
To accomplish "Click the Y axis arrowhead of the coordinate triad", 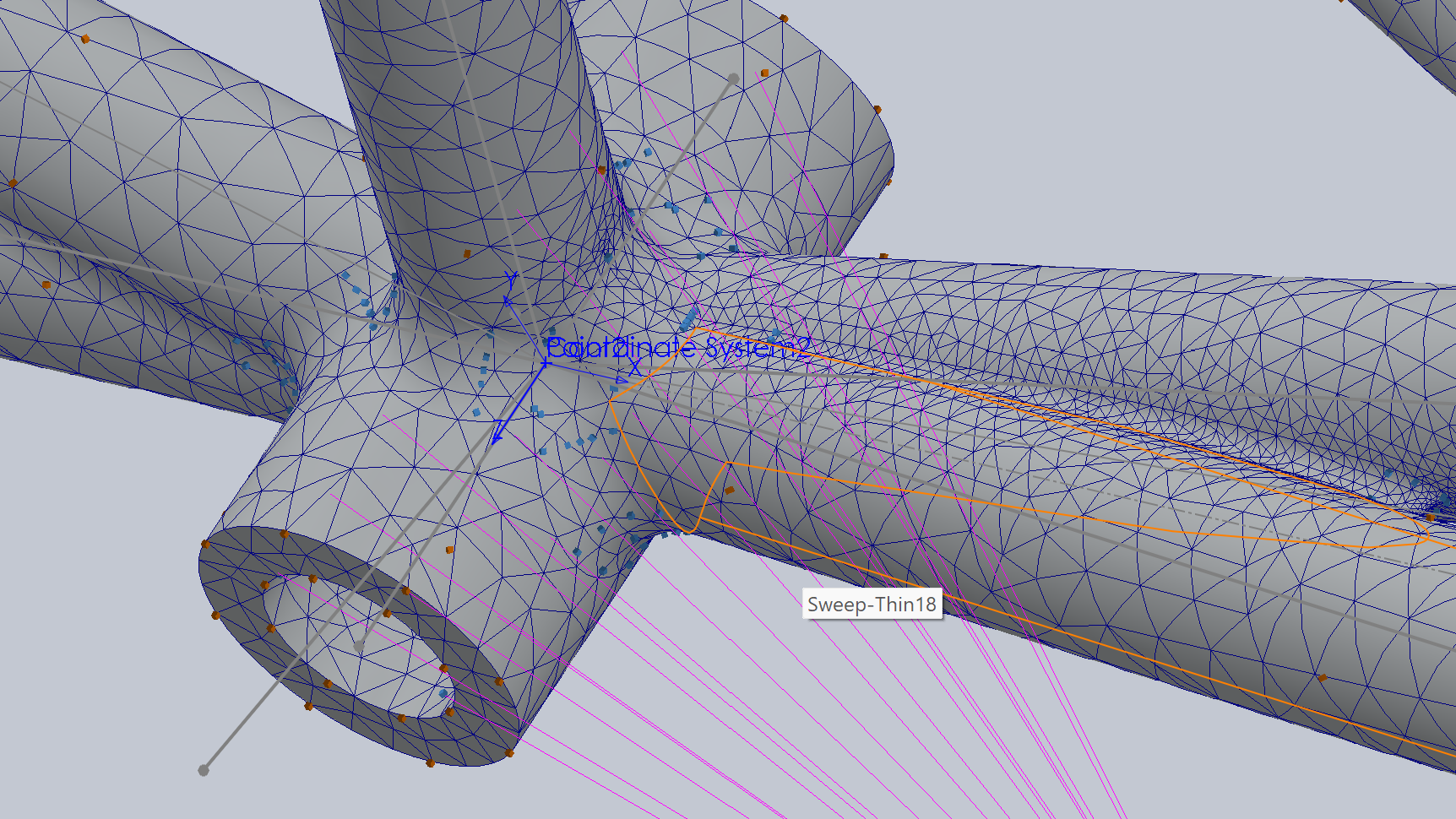I will click(x=508, y=299).
